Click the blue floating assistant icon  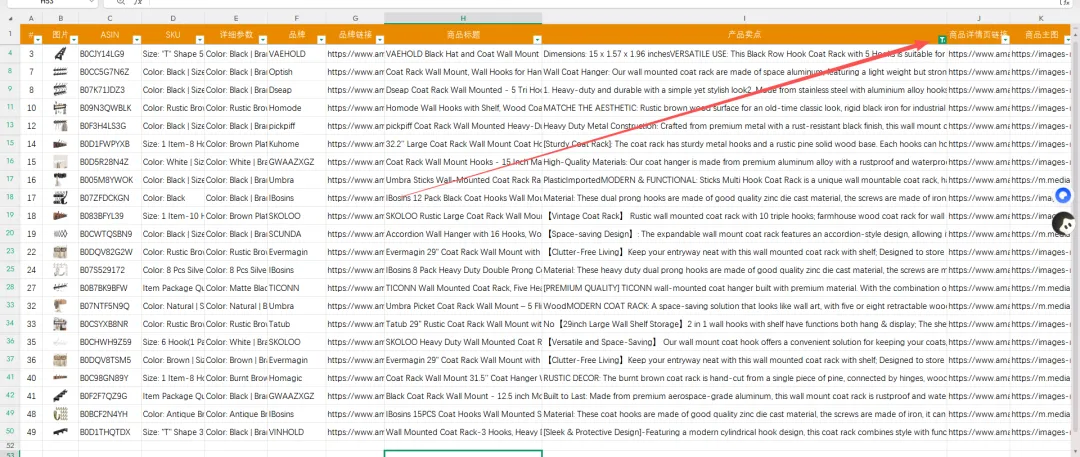tap(1063, 196)
